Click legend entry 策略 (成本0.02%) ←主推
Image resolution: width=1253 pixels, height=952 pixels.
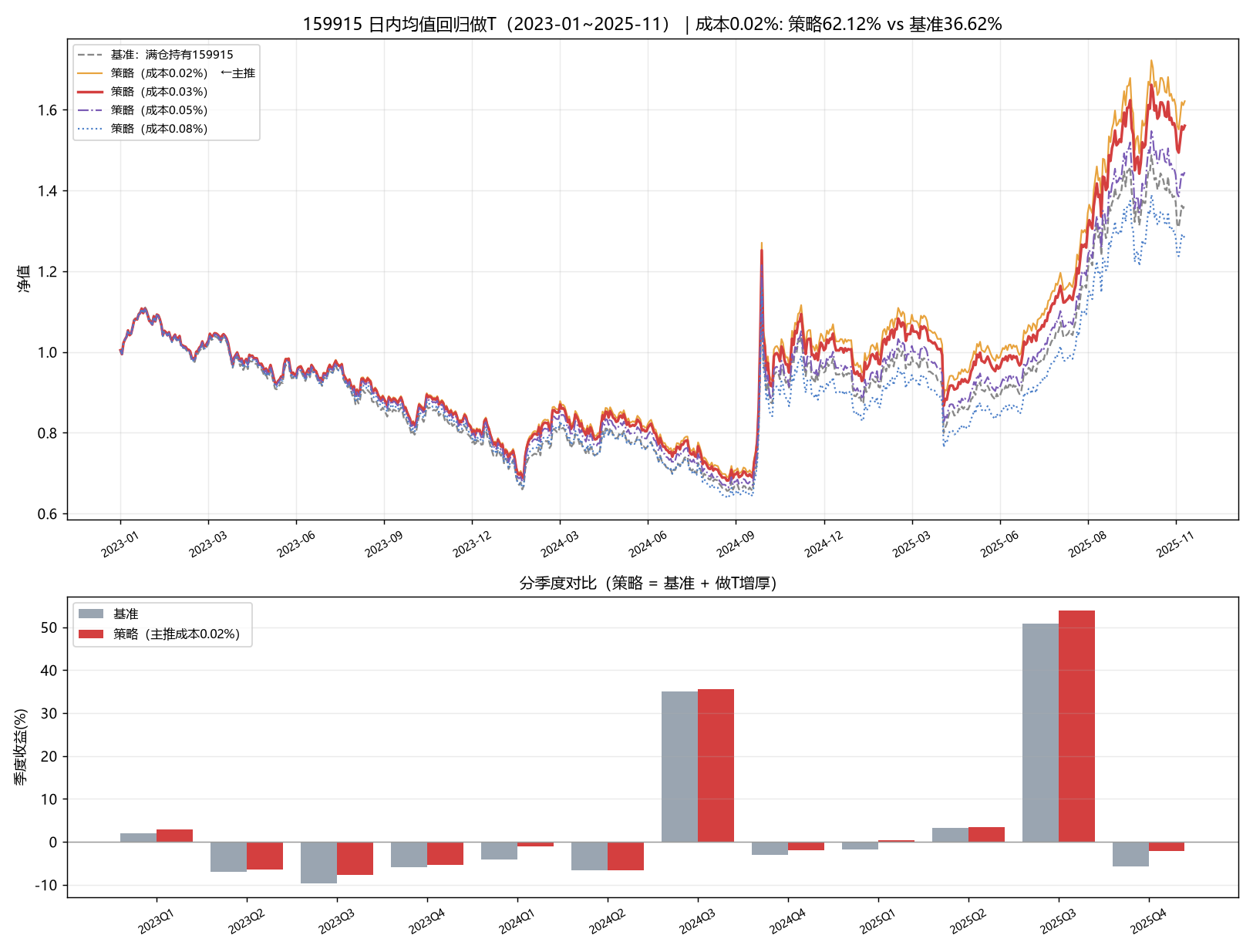[x=167, y=73]
